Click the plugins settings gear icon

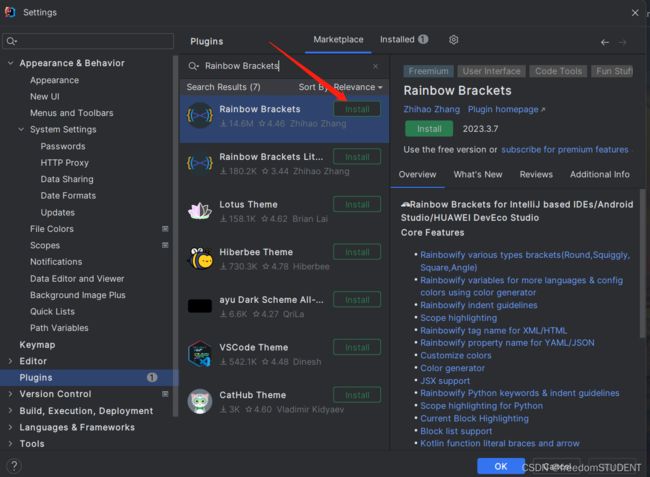(x=454, y=40)
